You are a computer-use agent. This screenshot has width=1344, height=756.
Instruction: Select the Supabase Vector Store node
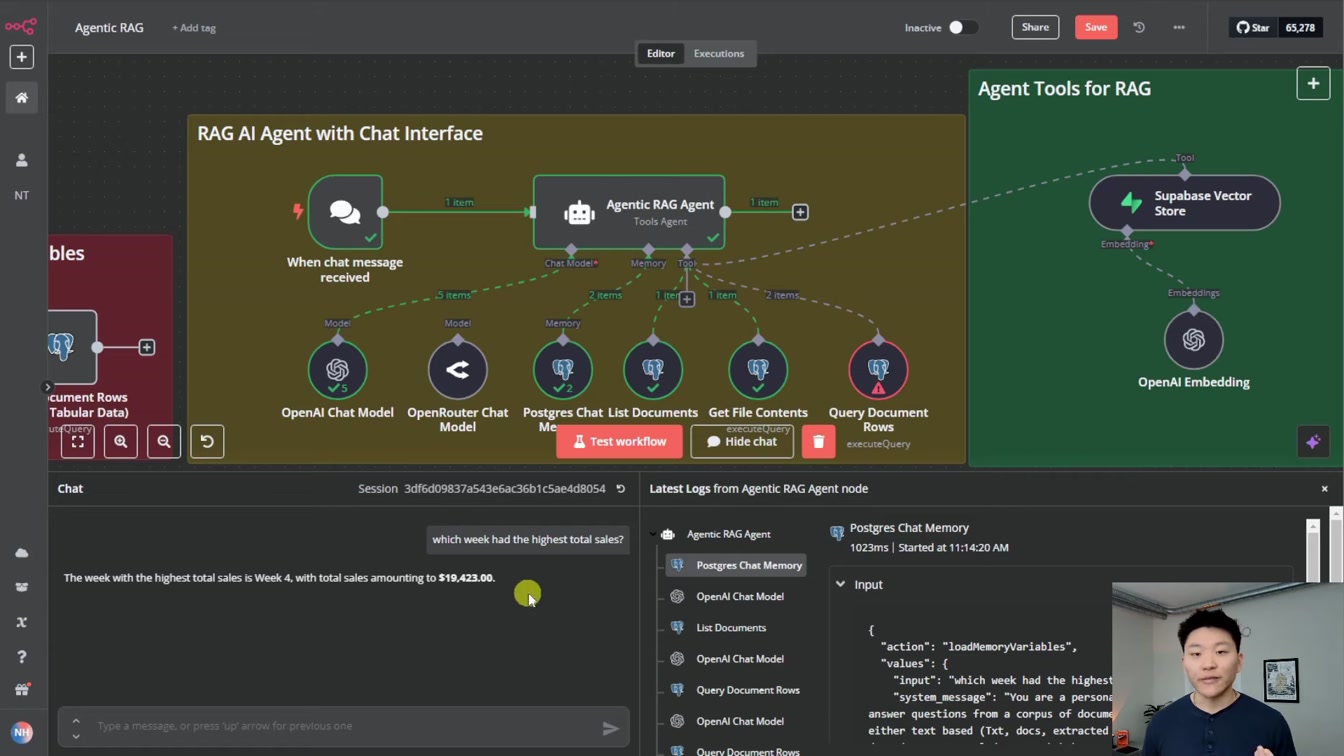pos(1184,203)
